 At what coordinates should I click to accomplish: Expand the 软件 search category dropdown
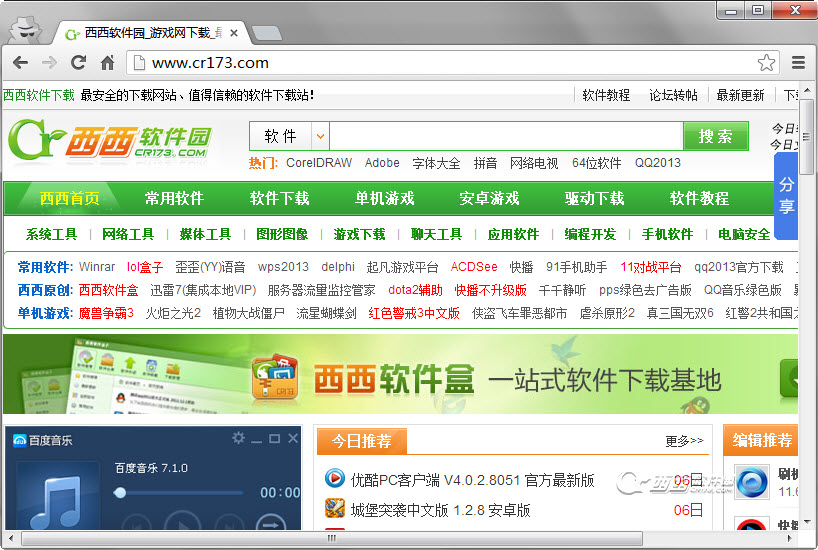(320, 136)
